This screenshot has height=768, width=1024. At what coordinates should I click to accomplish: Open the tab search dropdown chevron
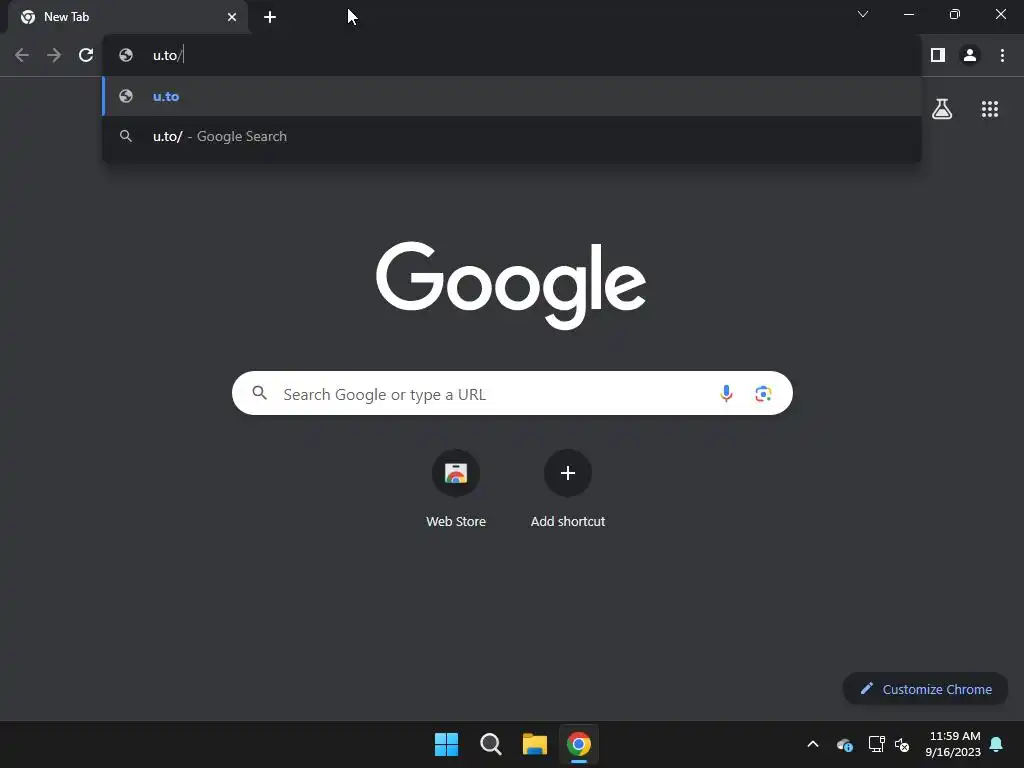[x=863, y=14]
